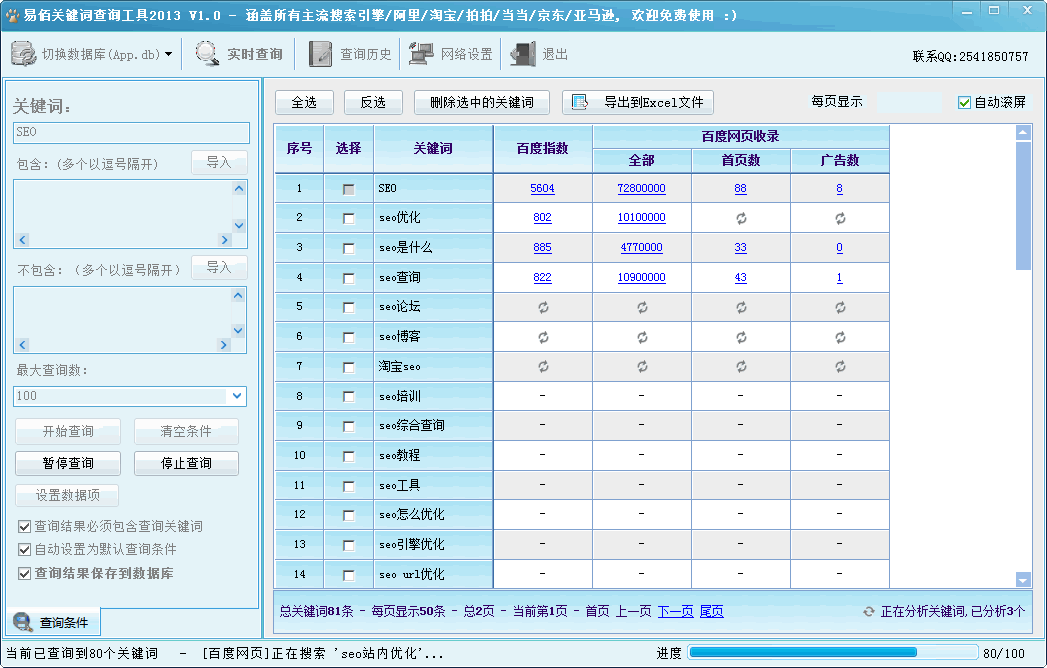Open the query history icon
Image resolution: width=1047 pixels, height=668 pixels.
(x=320, y=54)
